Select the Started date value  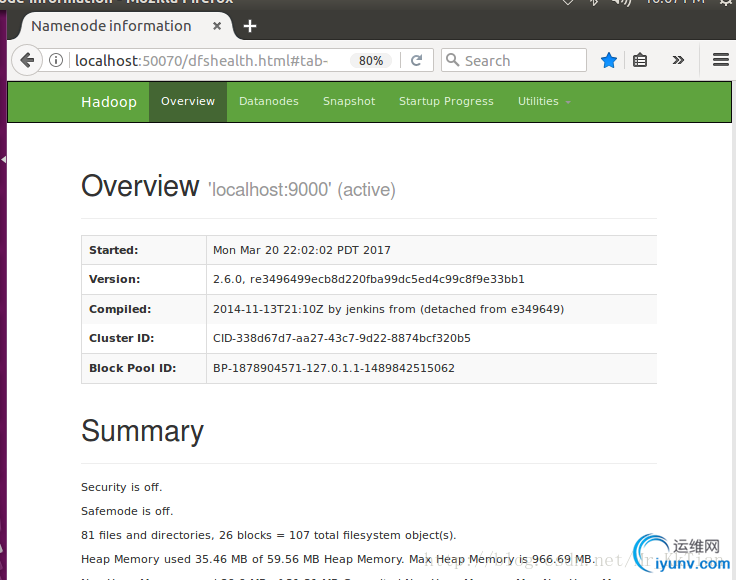[x=302, y=250]
